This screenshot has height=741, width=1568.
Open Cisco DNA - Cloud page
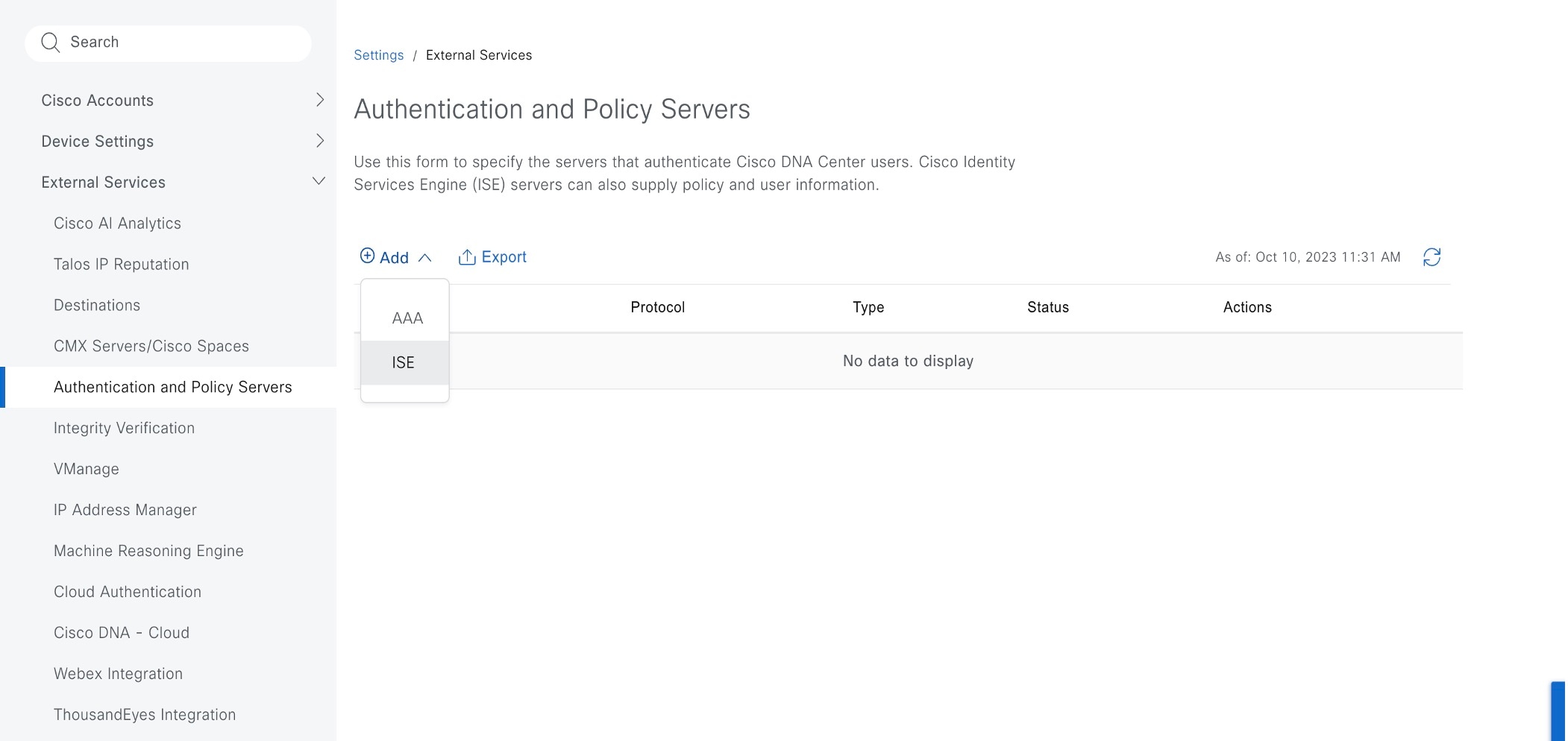[122, 633]
